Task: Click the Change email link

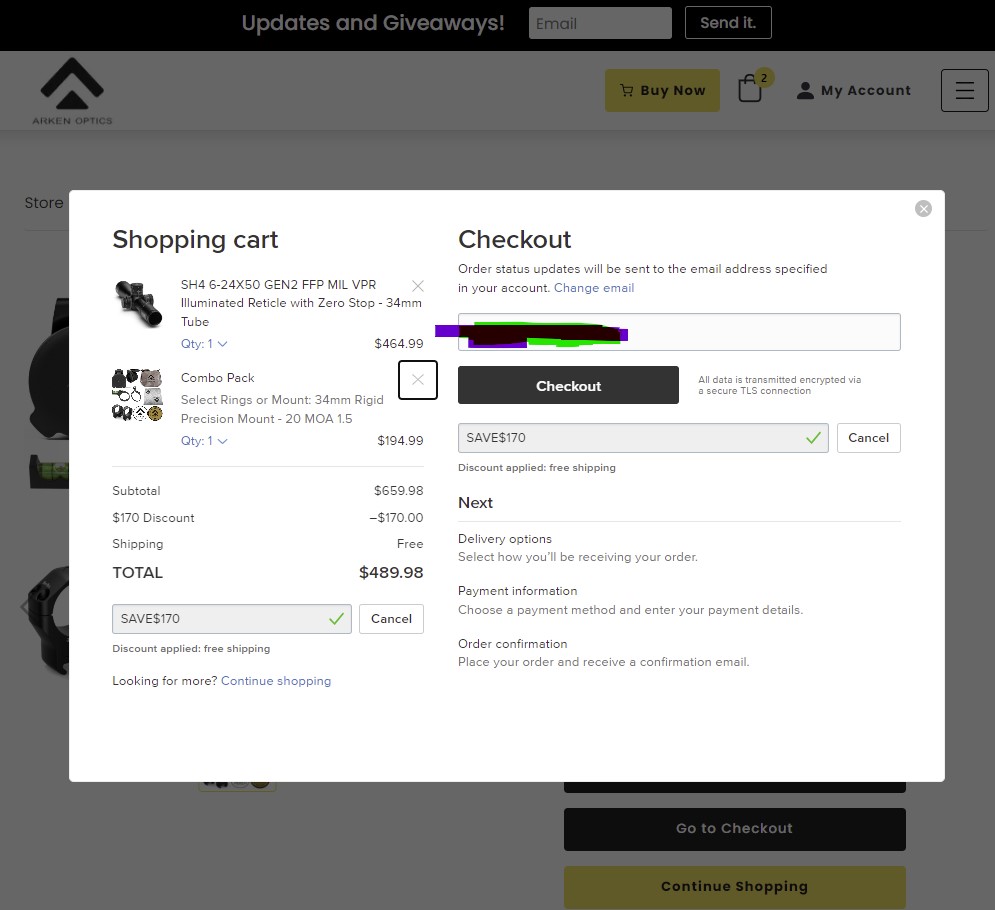Action: point(594,287)
